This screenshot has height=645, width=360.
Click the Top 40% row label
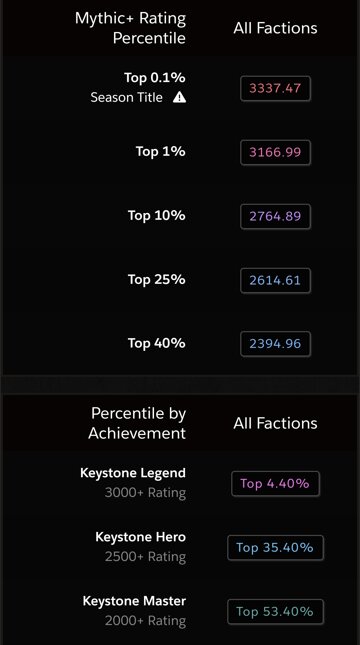[x=157, y=343]
